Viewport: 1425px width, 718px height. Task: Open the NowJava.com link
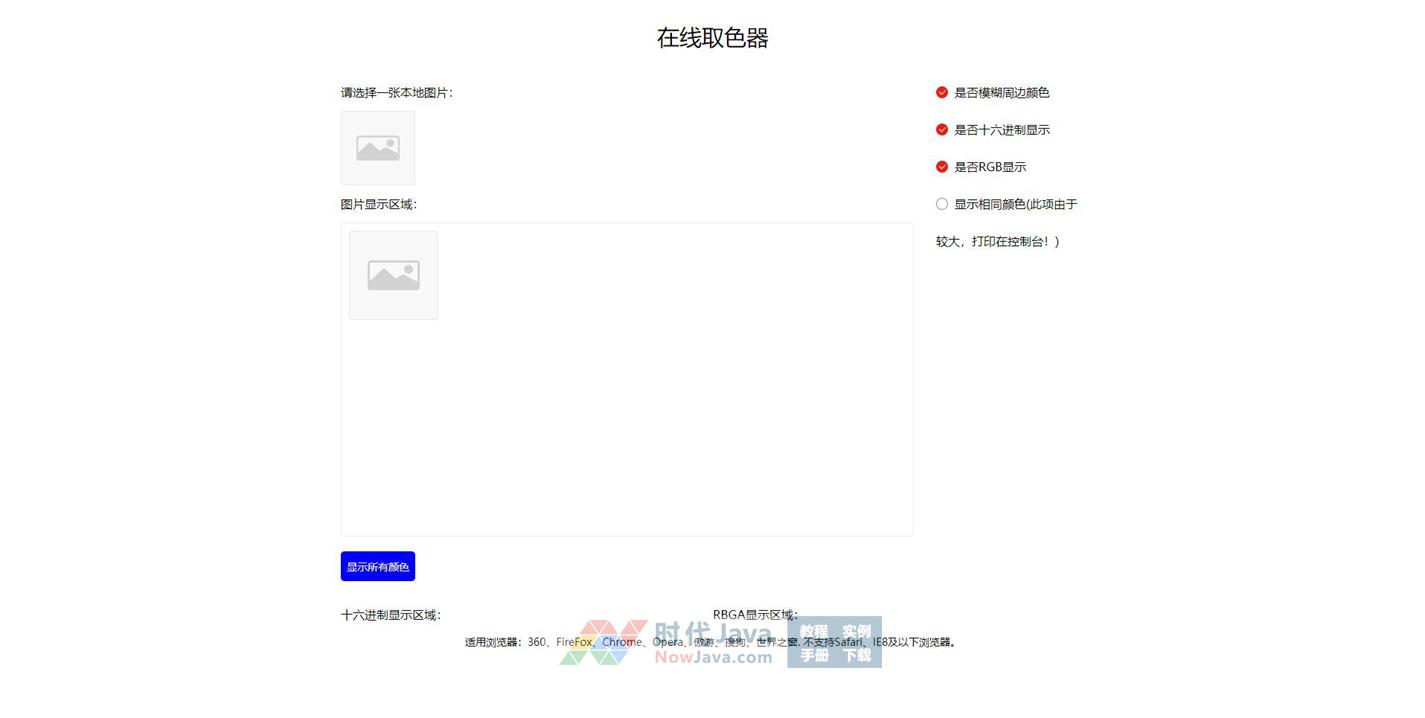click(x=713, y=658)
